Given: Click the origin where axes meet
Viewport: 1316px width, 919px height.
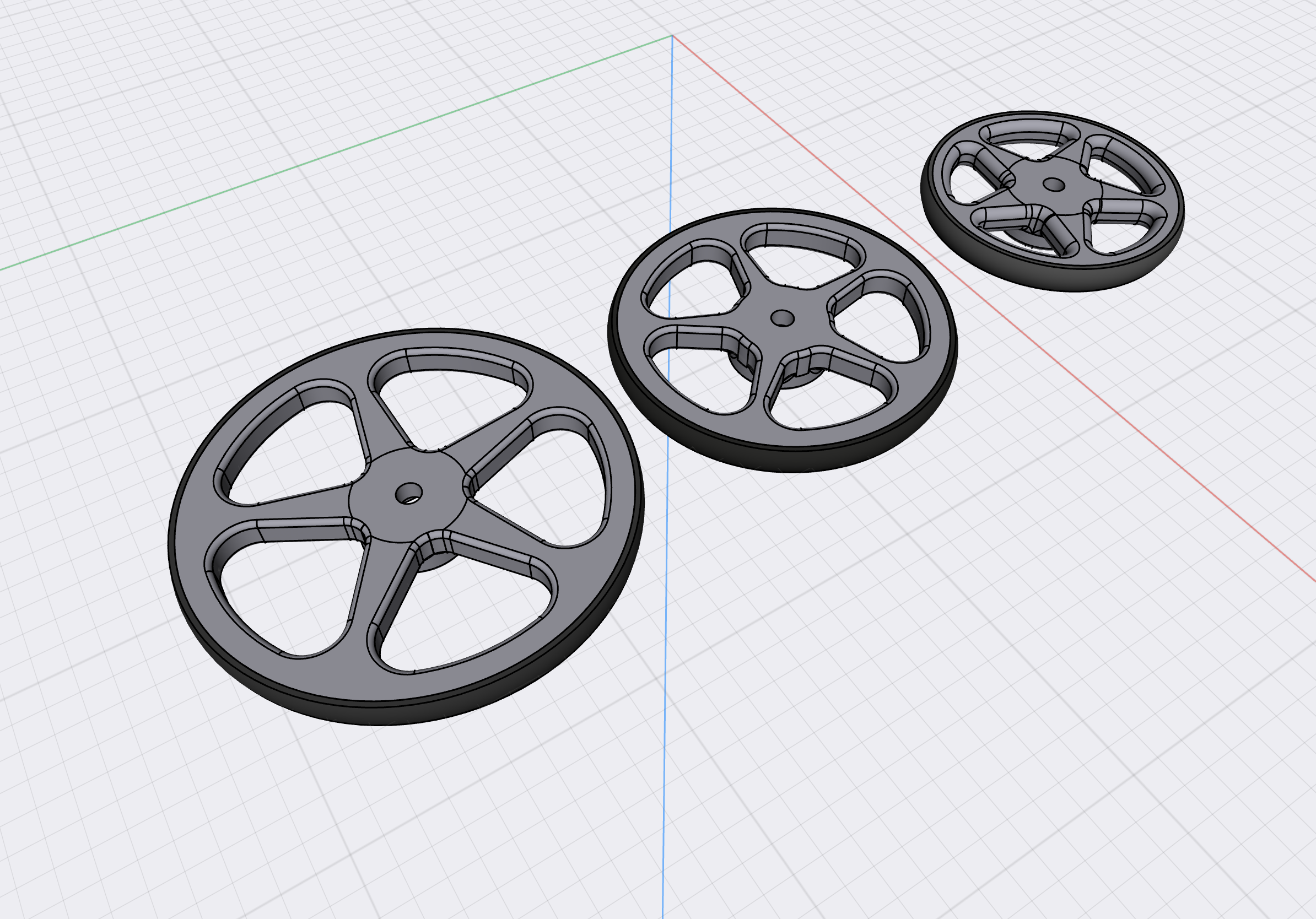Looking at the screenshot, I should point(673,36).
